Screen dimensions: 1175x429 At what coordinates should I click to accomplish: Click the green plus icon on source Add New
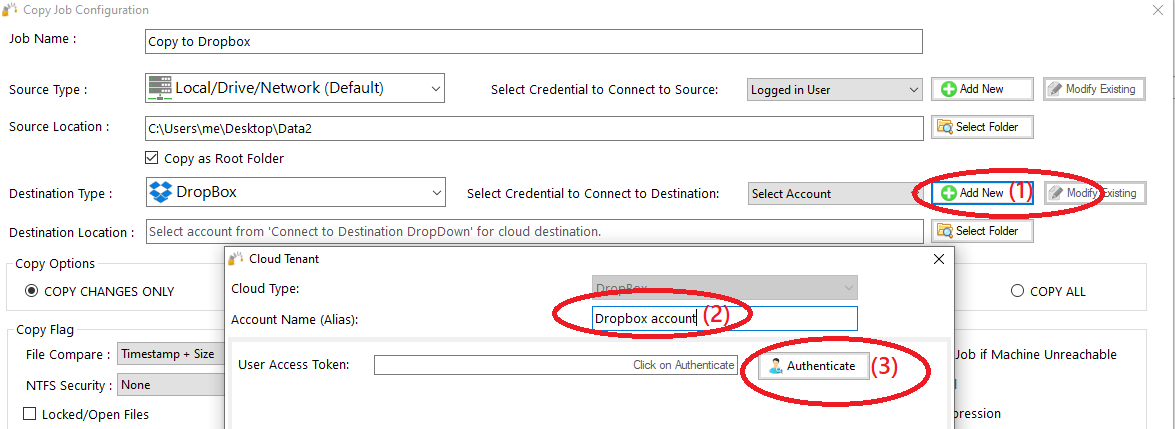tap(949, 89)
